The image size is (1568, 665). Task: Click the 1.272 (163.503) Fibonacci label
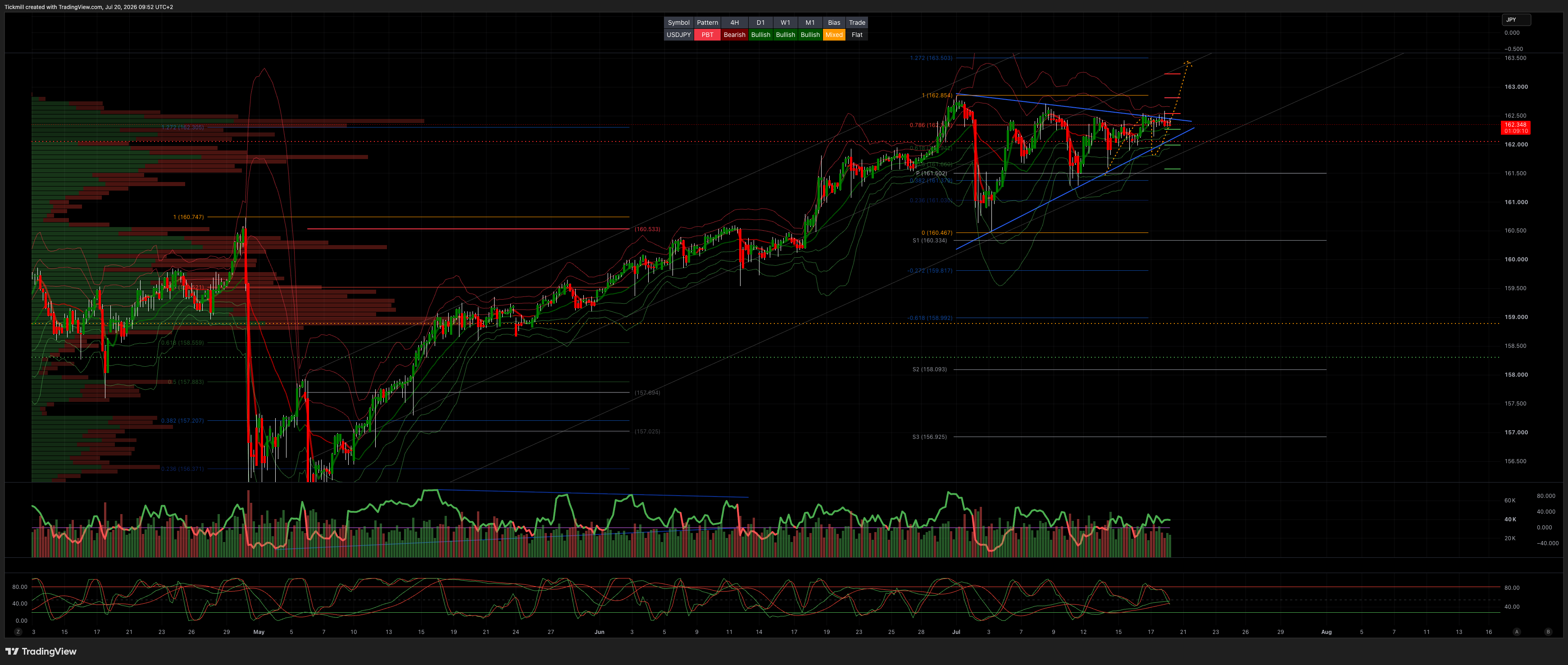click(x=931, y=58)
